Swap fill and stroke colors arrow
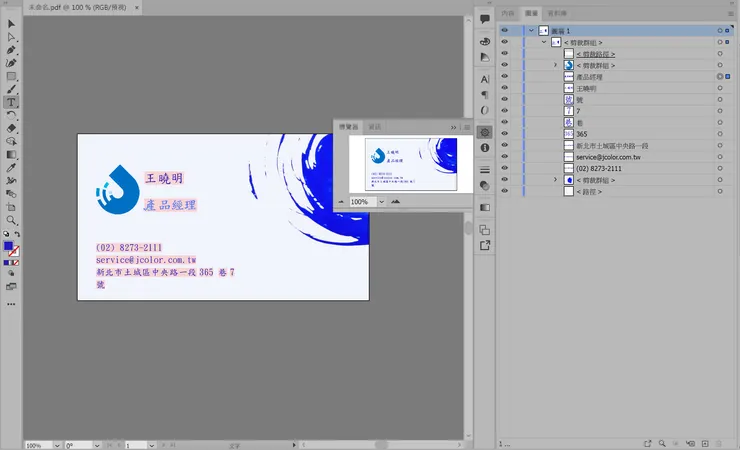 pyautogui.click(x=17, y=234)
